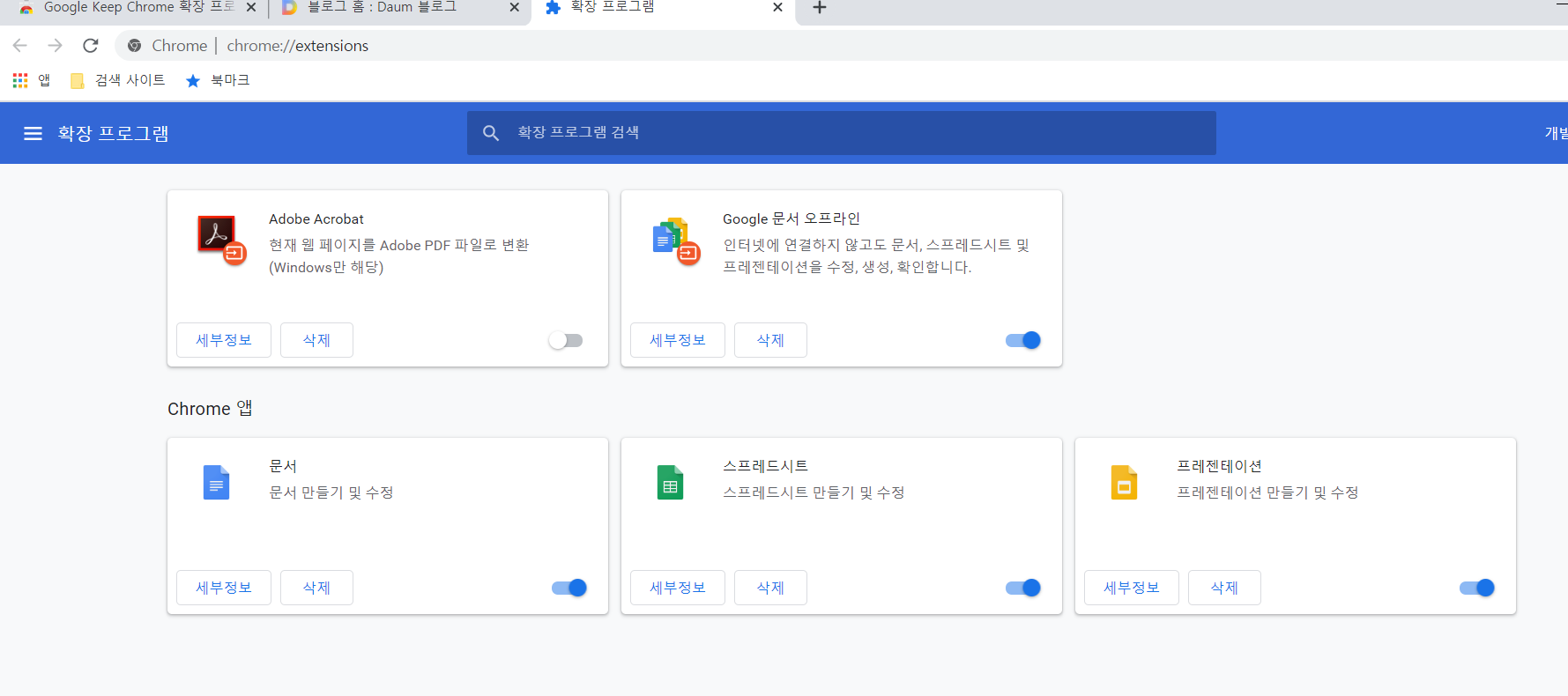Click the 프레젠테이션 만들기 및 수정 description
The image size is (1568, 696).
point(1267,492)
